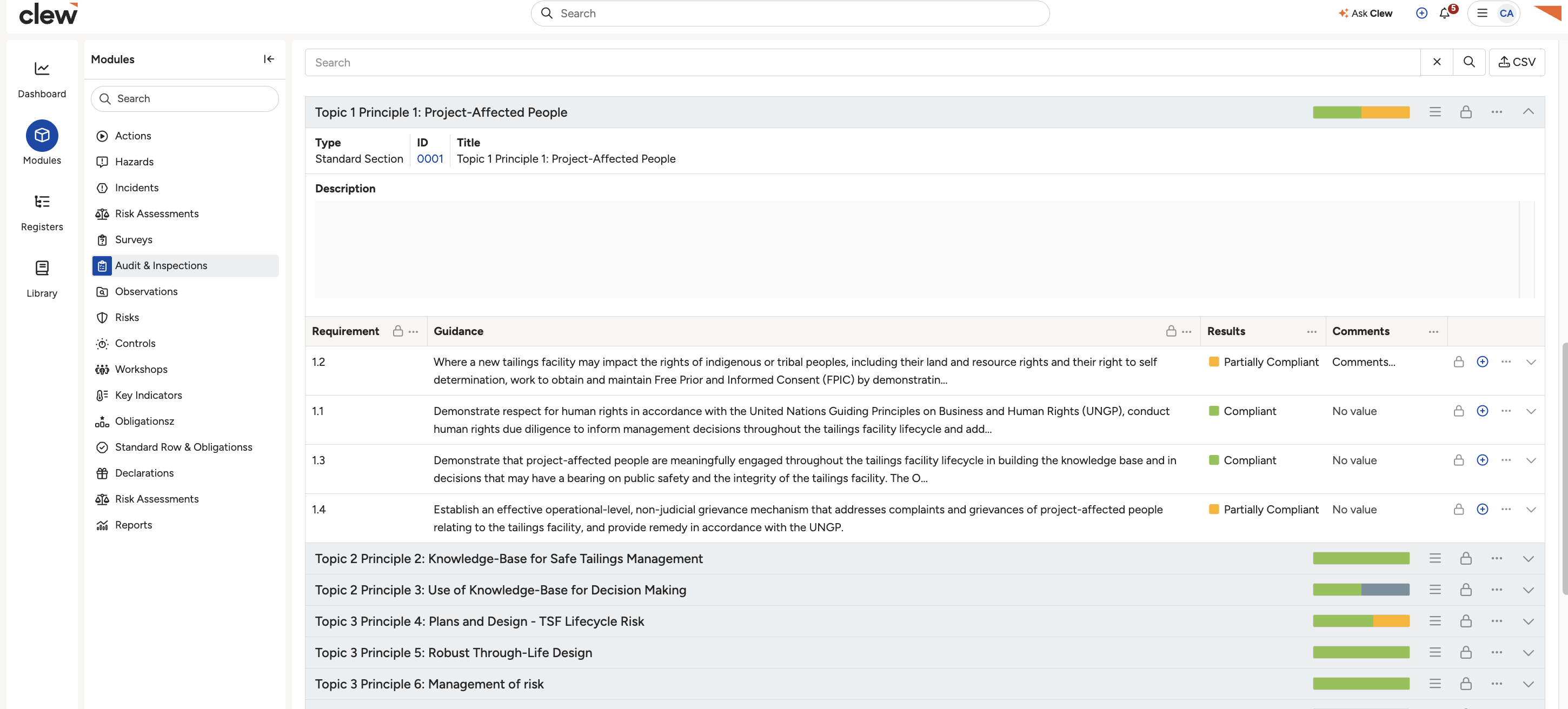Click Topic 1 Principle 1 progress bar

(1361, 112)
